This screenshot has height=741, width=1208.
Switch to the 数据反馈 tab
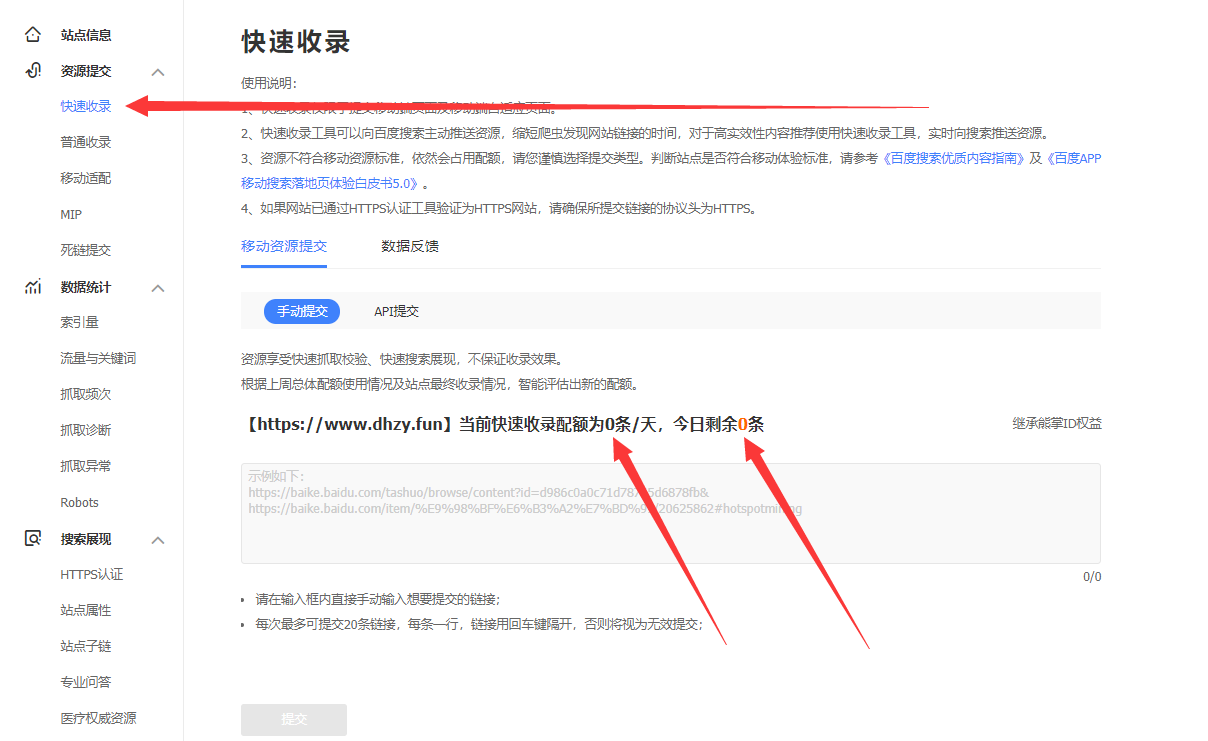tap(409, 246)
